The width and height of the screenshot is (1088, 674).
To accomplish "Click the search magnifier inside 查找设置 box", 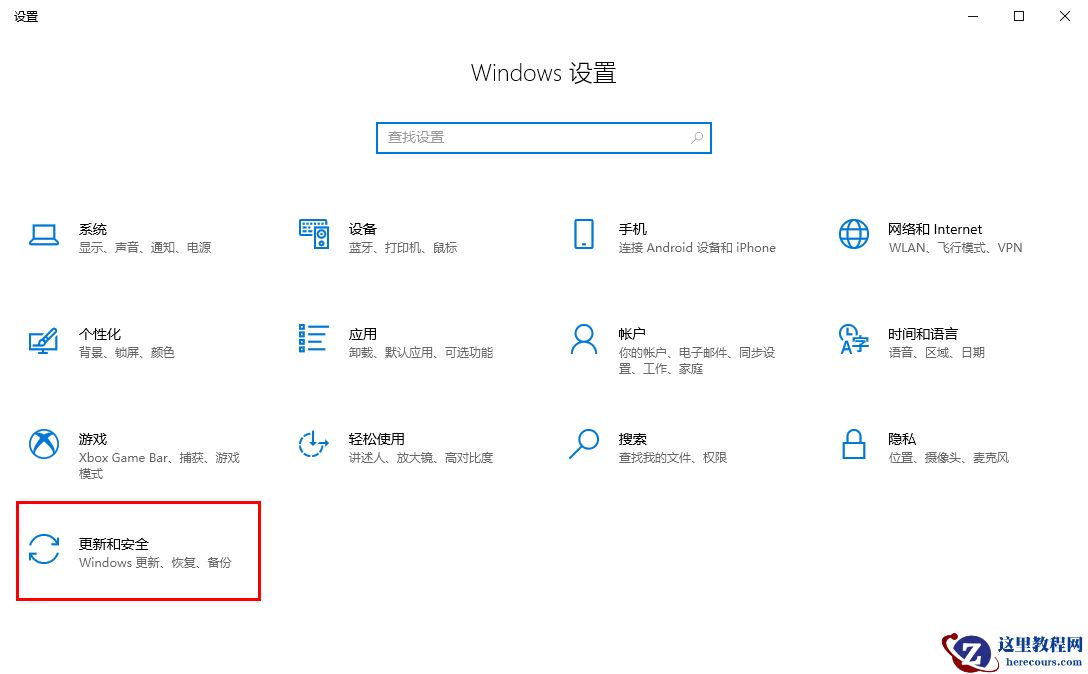I will click(x=696, y=138).
